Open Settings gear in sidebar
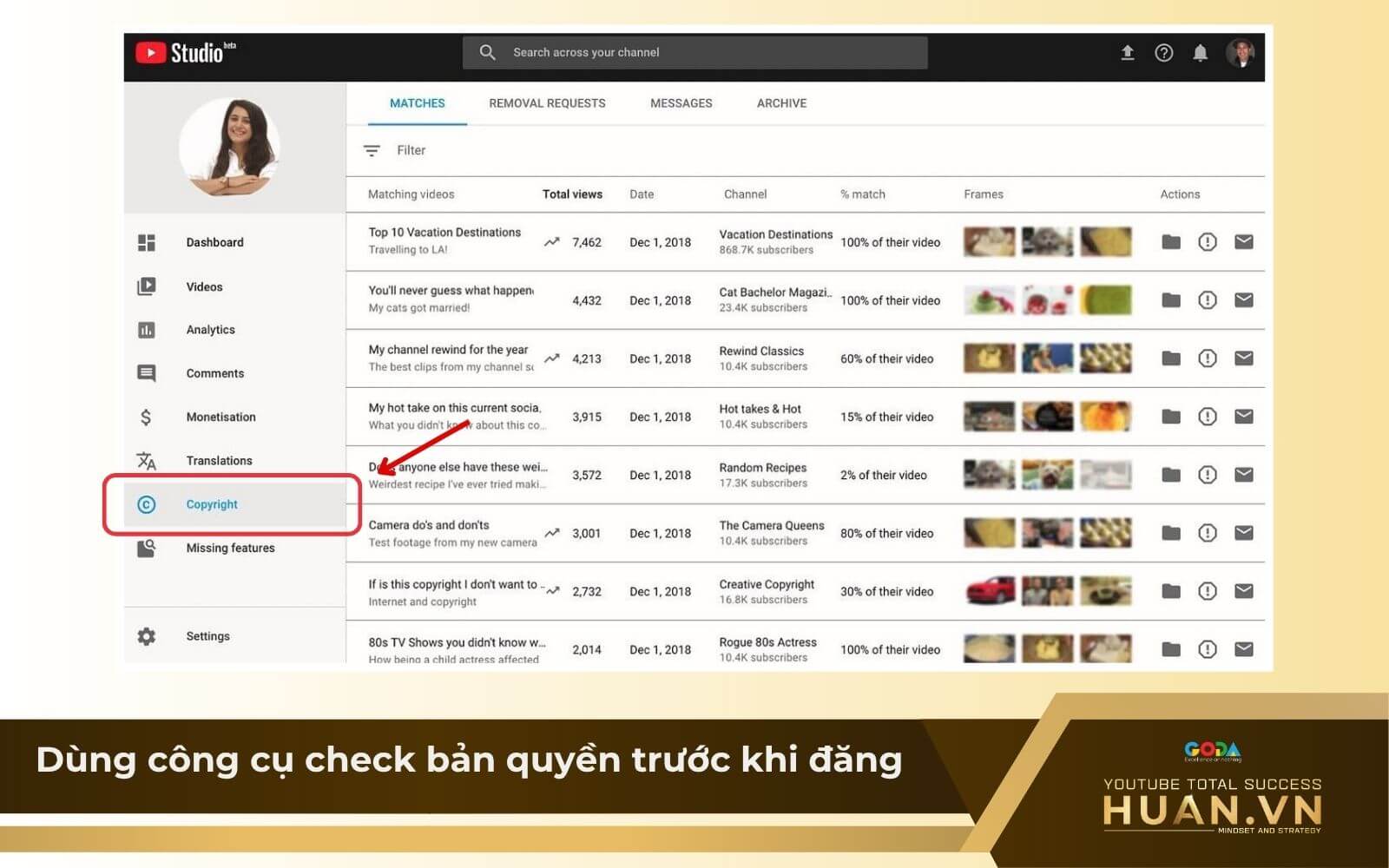Image resolution: width=1389 pixels, height=868 pixels. [147, 636]
